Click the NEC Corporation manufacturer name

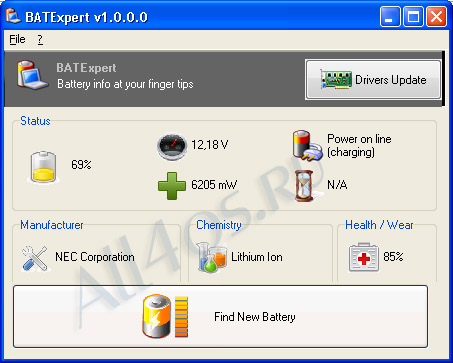(95, 257)
